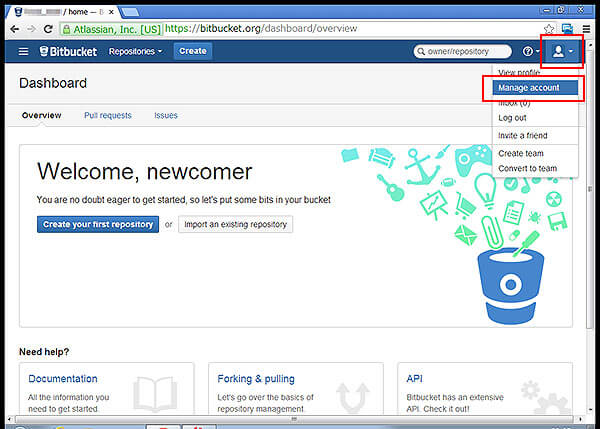
Task: Click the browser forward arrow
Action: pyautogui.click(x=31, y=29)
